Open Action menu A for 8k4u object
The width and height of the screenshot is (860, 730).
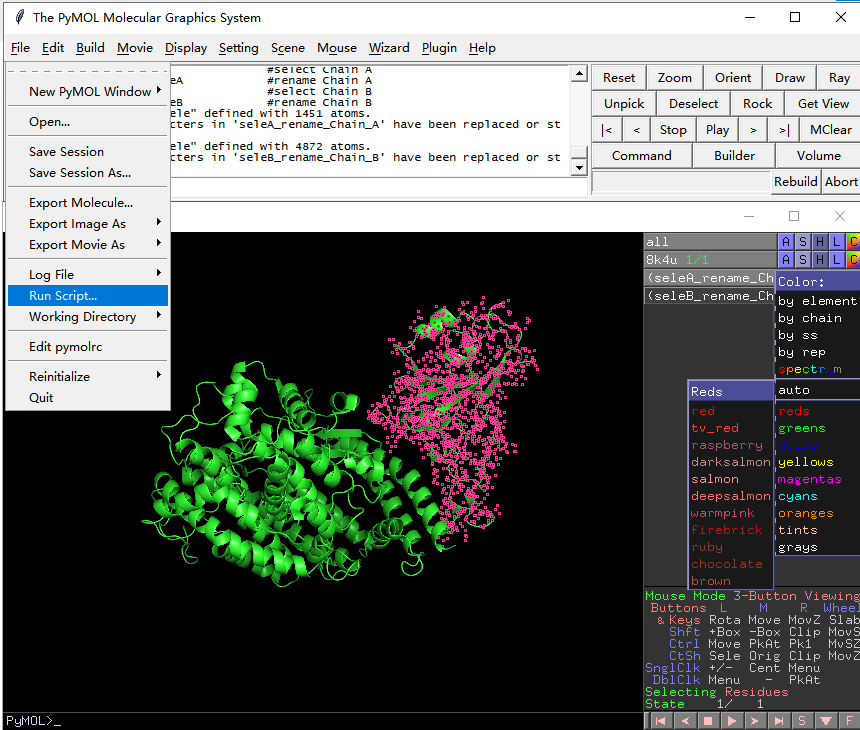point(787,260)
